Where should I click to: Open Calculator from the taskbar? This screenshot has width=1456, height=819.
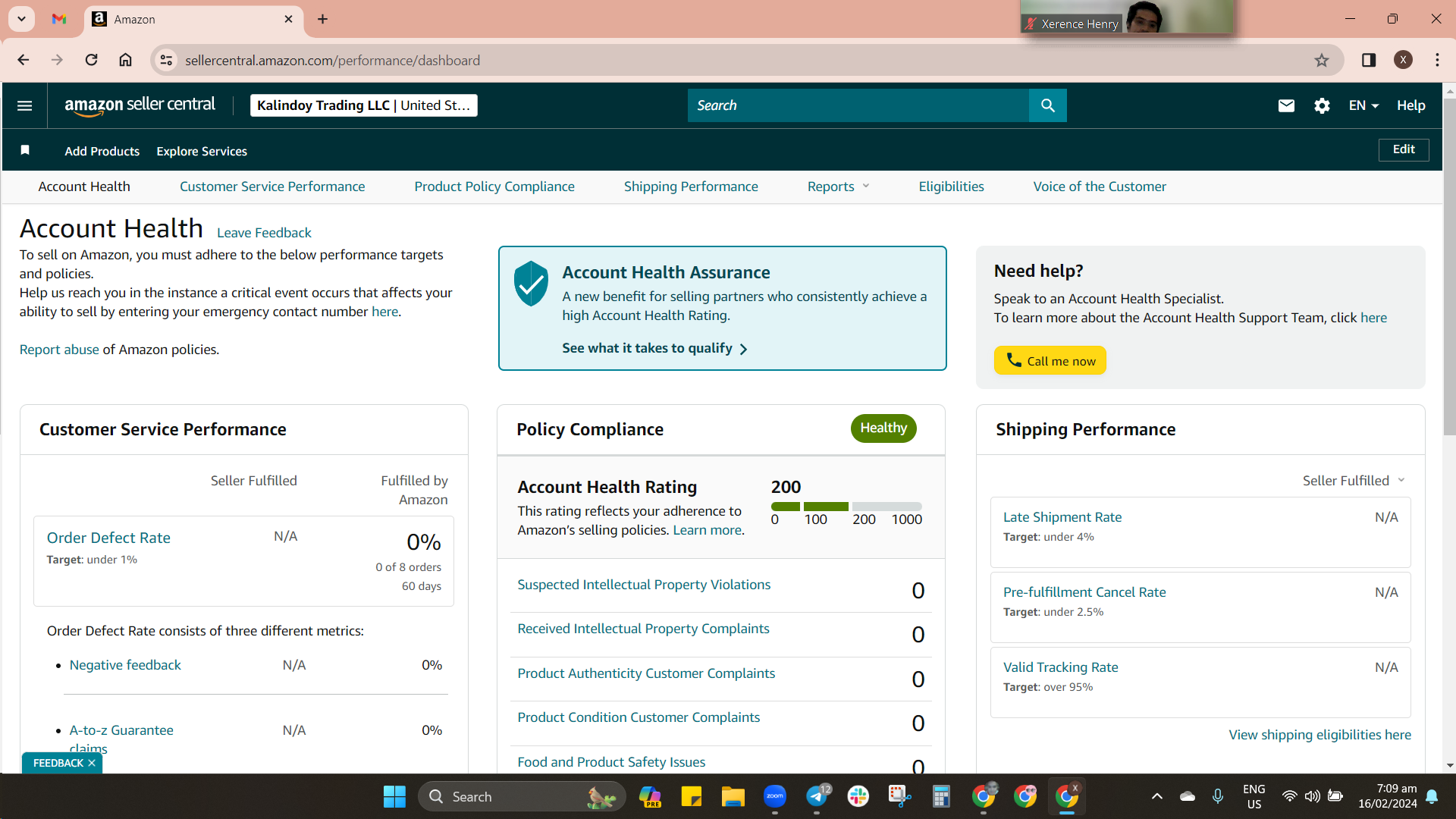[x=941, y=796]
